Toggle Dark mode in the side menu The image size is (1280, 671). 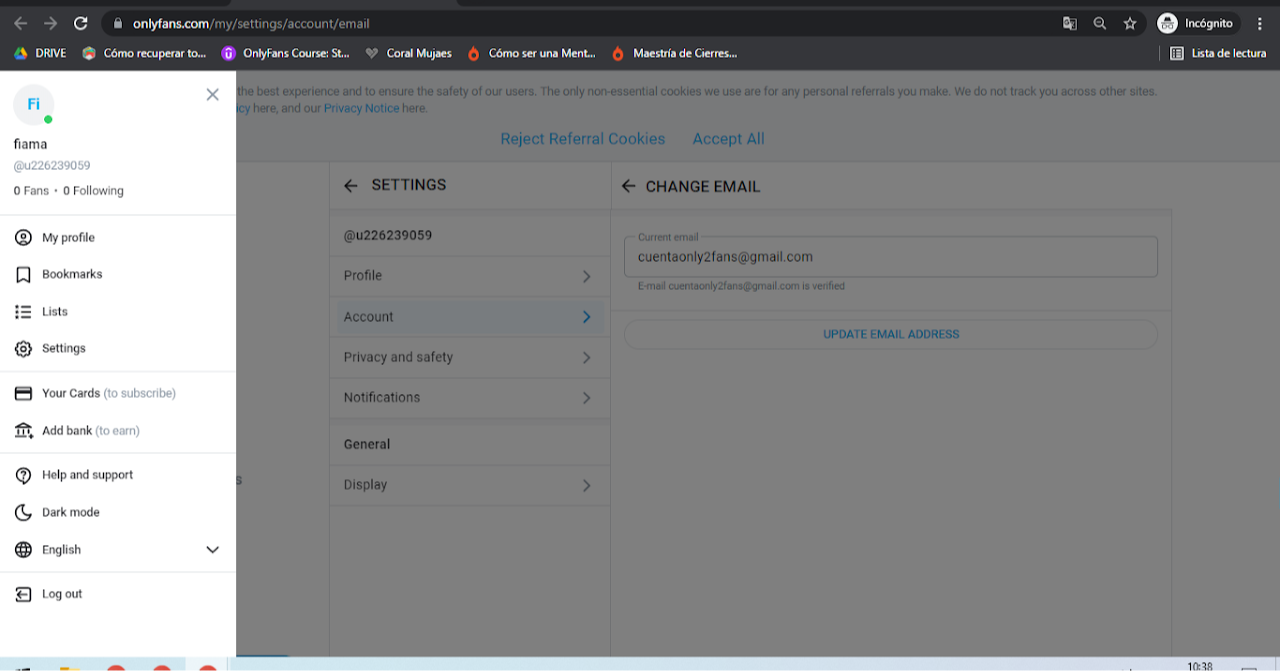[70, 512]
